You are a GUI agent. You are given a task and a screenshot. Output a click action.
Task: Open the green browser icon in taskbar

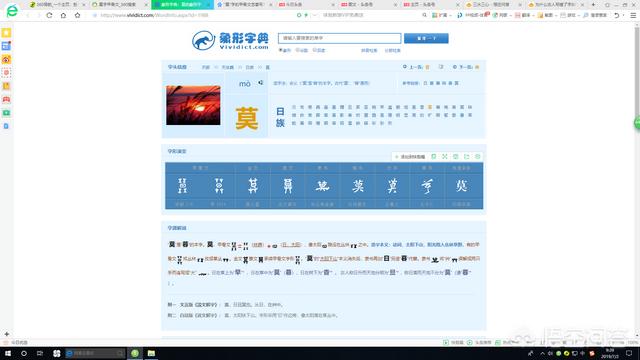pyautogui.click(x=135, y=353)
